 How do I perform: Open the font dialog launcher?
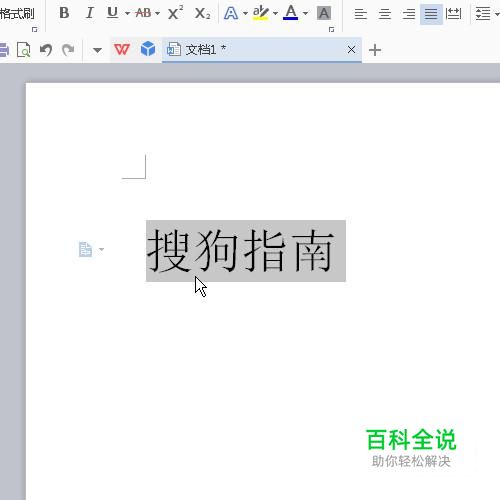point(331,30)
